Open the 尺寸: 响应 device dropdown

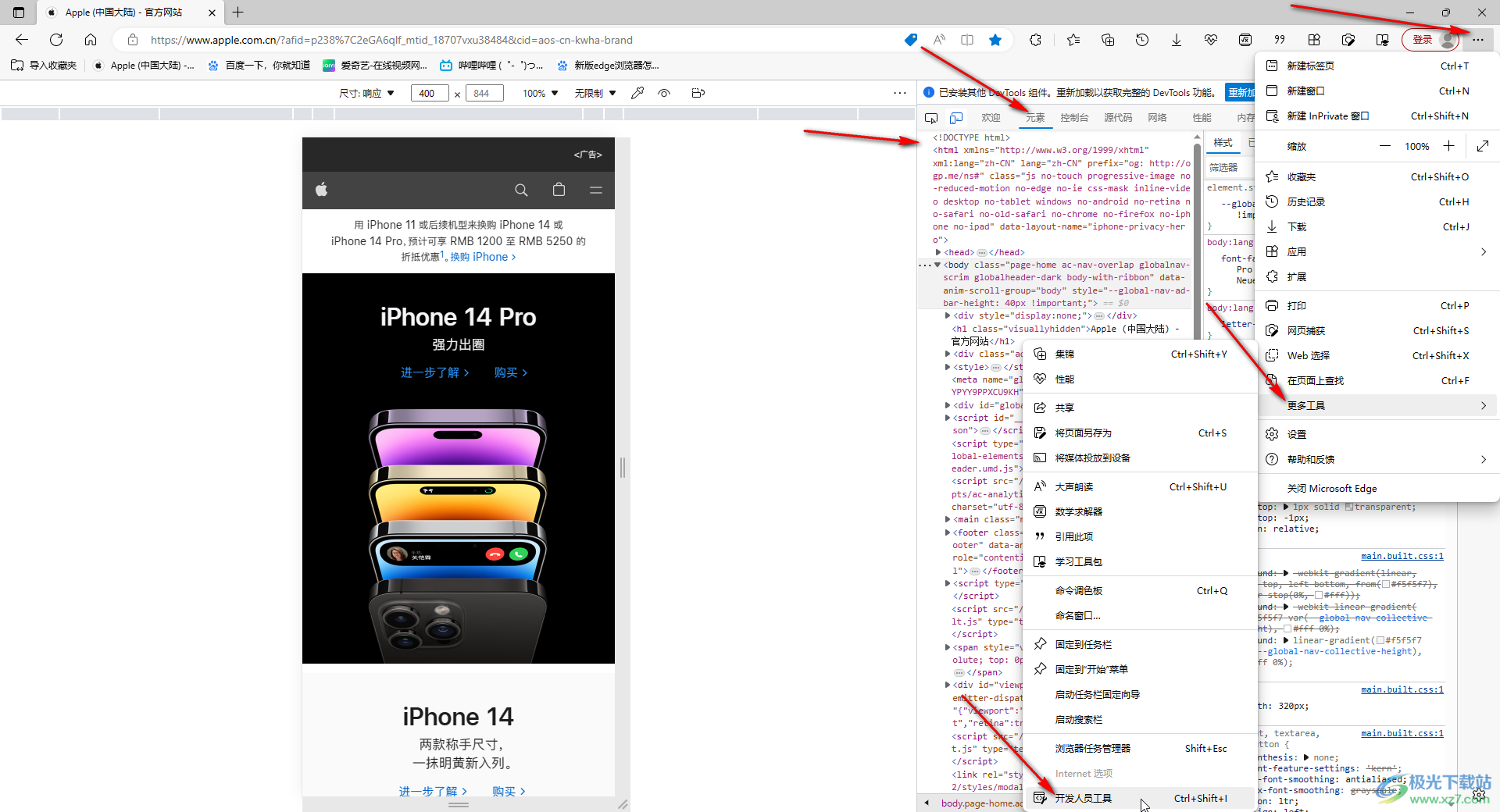pyautogui.click(x=366, y=93)
